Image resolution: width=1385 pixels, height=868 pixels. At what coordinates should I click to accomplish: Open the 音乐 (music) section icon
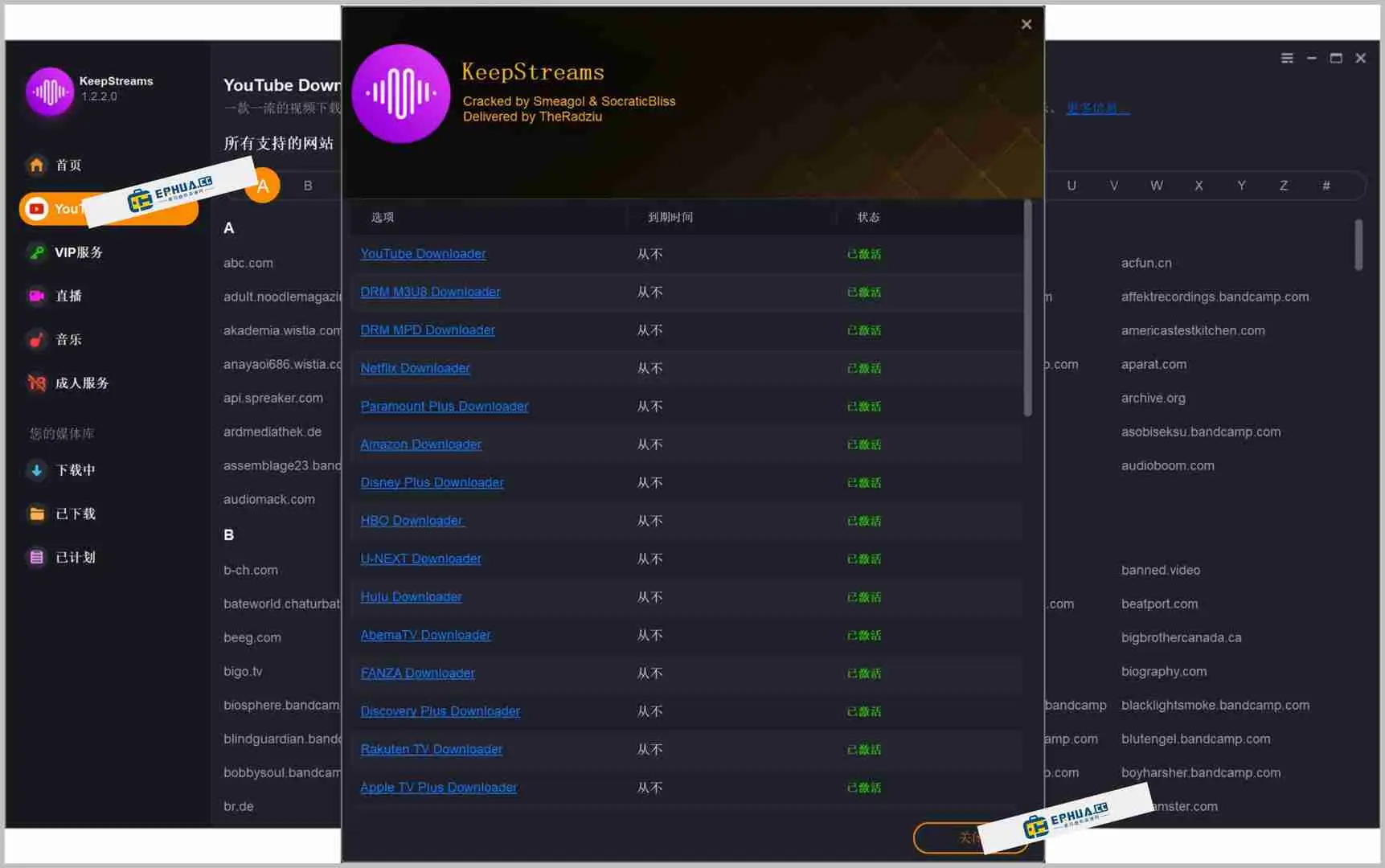point(37,339)
